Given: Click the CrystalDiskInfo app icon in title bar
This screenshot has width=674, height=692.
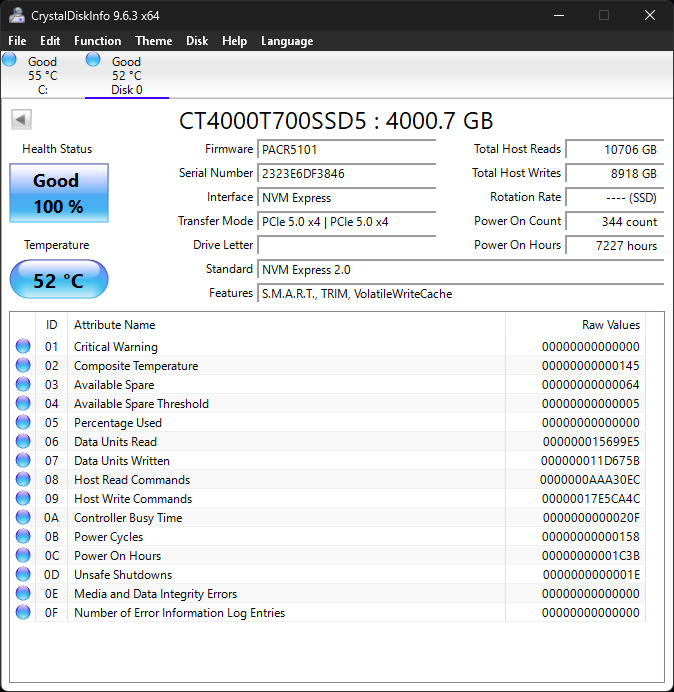Looking at the screenshot, I should (x=17, y=15).
